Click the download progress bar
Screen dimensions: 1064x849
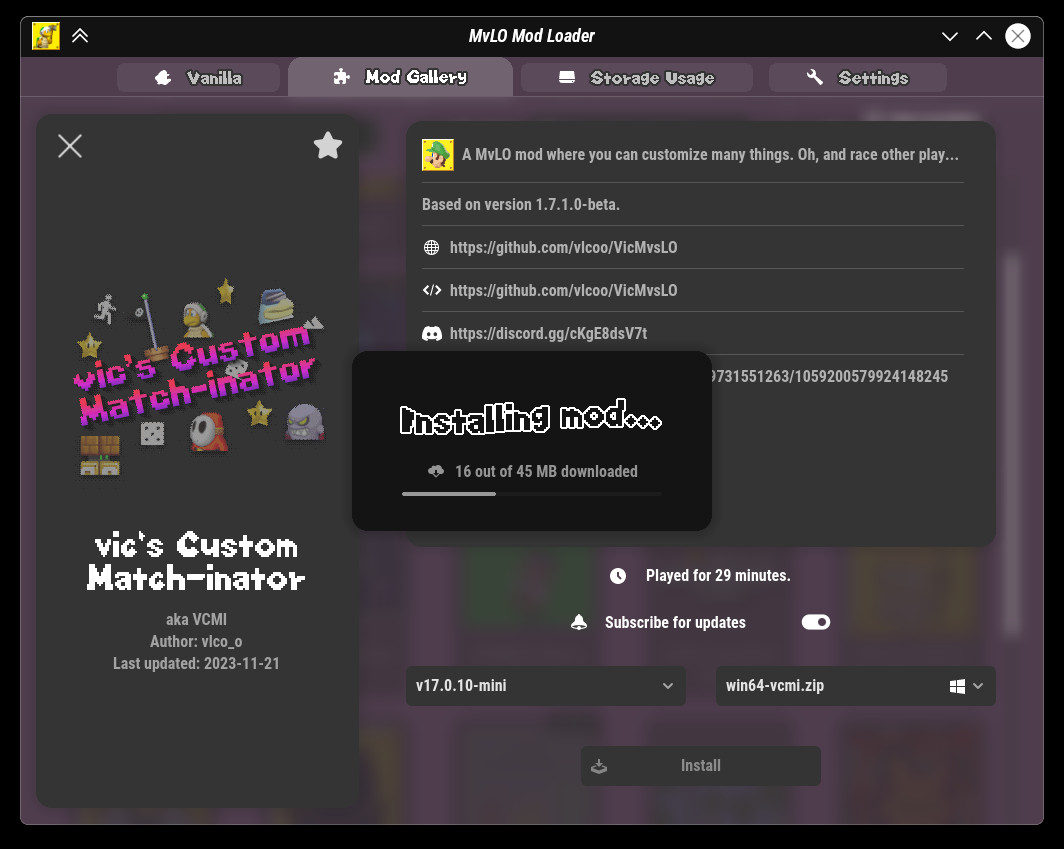(x=531, y=493)
